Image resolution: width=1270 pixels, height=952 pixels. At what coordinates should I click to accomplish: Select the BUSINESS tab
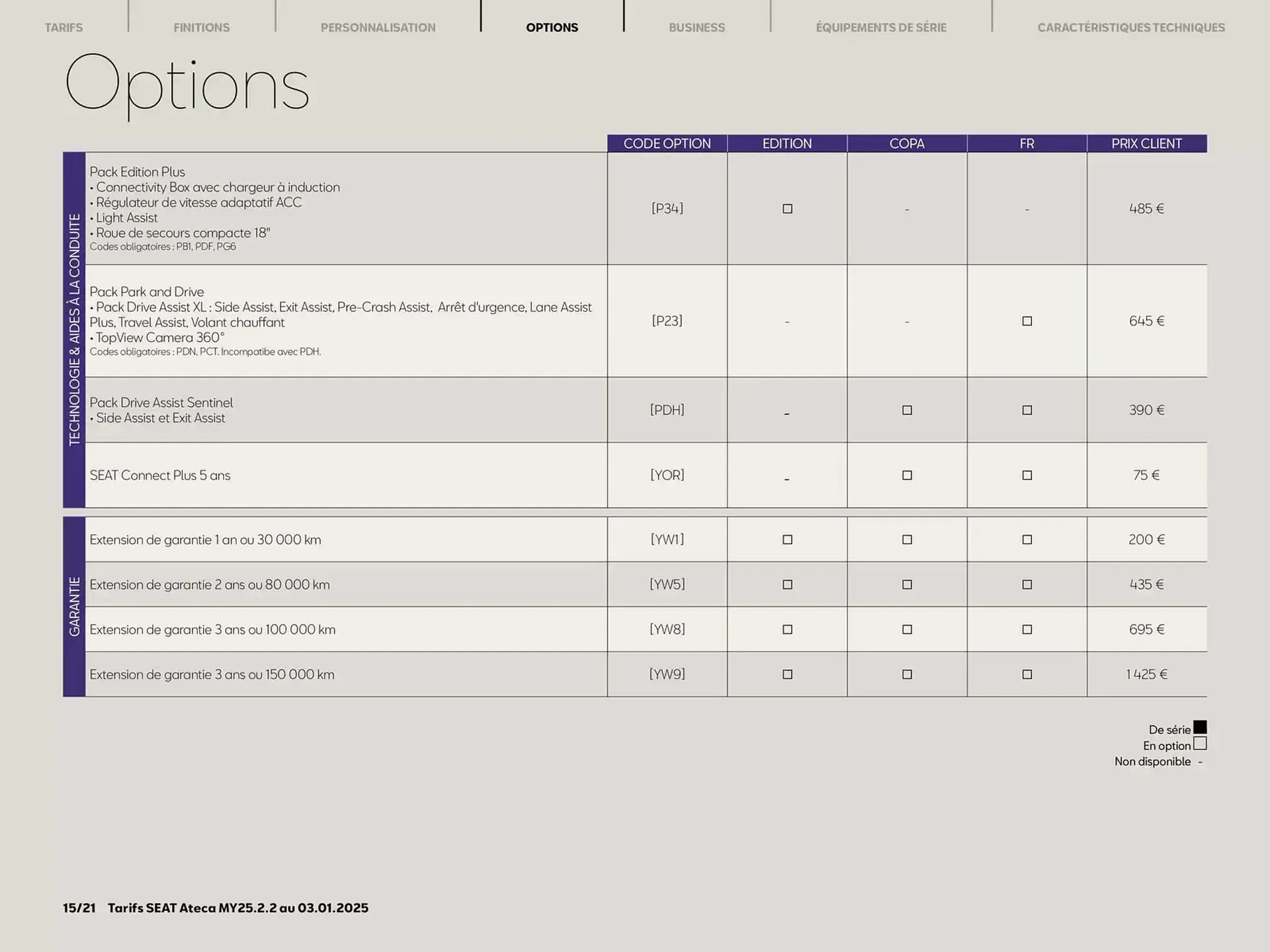(697, 28)
